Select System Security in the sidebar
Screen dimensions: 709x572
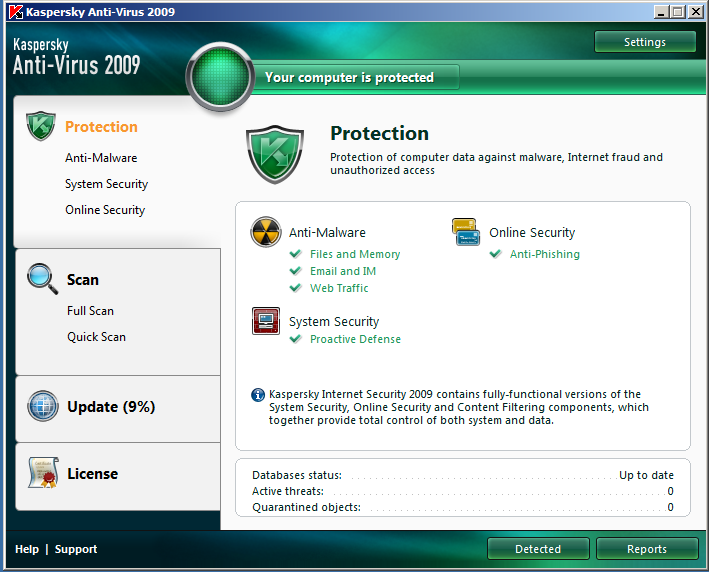click(x=107, y=184)
